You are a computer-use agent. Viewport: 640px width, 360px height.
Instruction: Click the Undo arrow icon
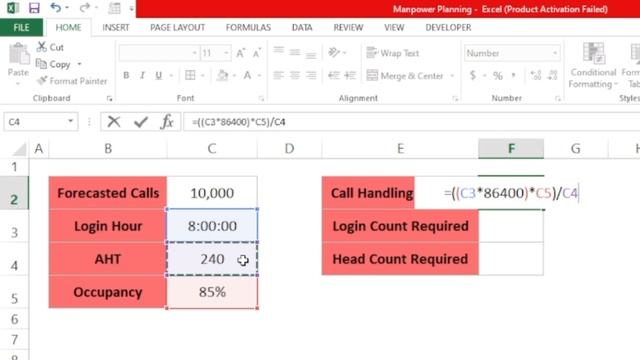coord(56,7)
